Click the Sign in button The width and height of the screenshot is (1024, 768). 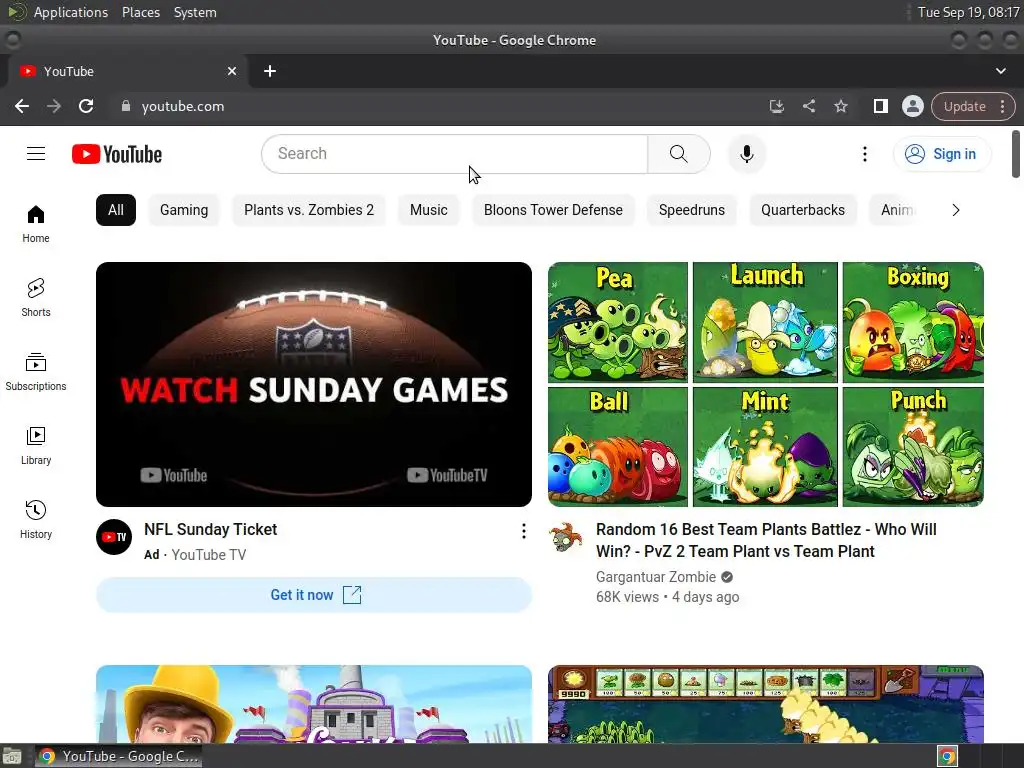click(941, 154)
